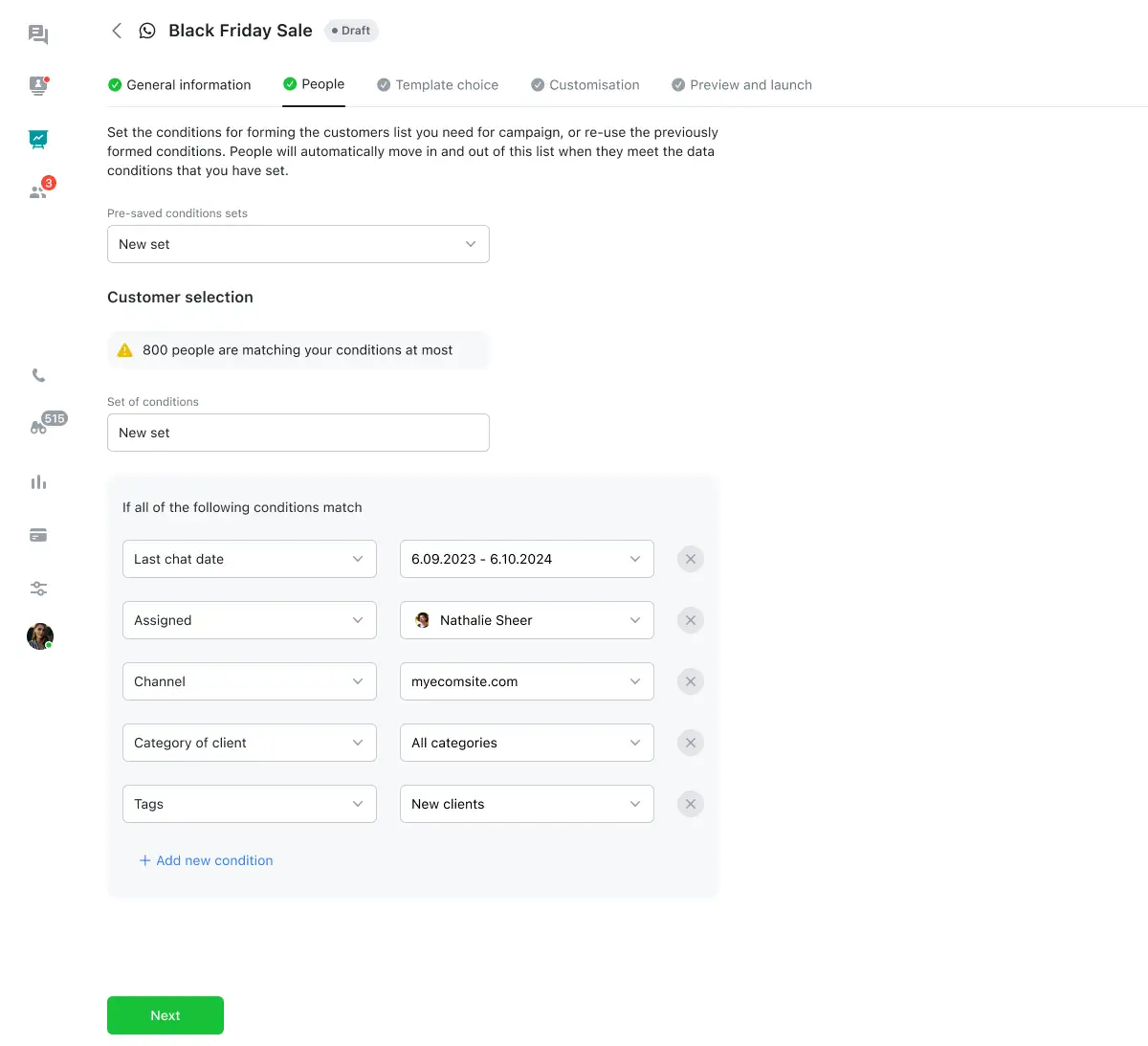Screen dimensions: 1148x1046
Task: Remove the Tags condition row
Action: click(x=691, y=804)
